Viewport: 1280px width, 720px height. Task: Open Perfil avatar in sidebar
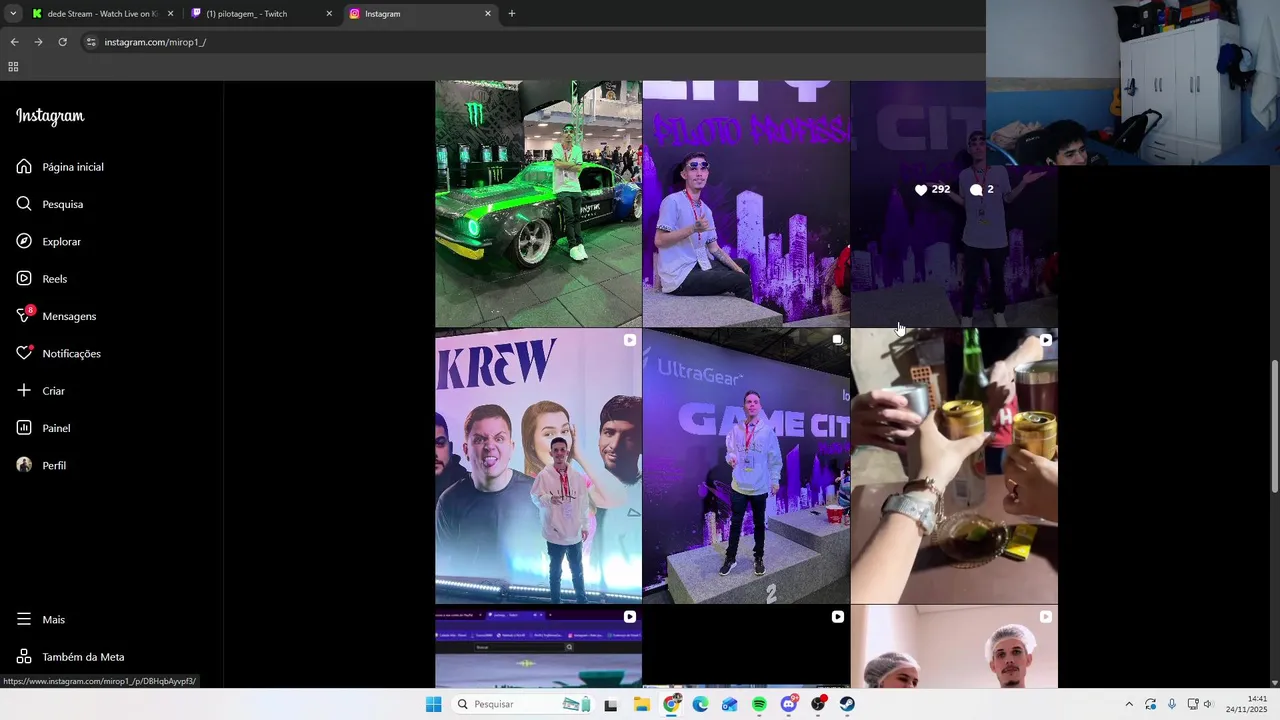24,465
